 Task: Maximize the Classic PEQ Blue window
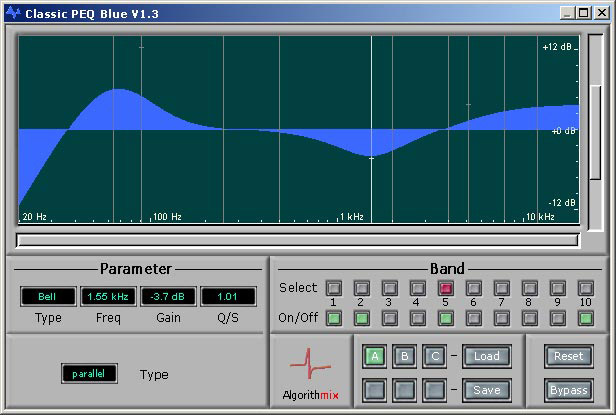pyautogui.click(x=584, y=13)
